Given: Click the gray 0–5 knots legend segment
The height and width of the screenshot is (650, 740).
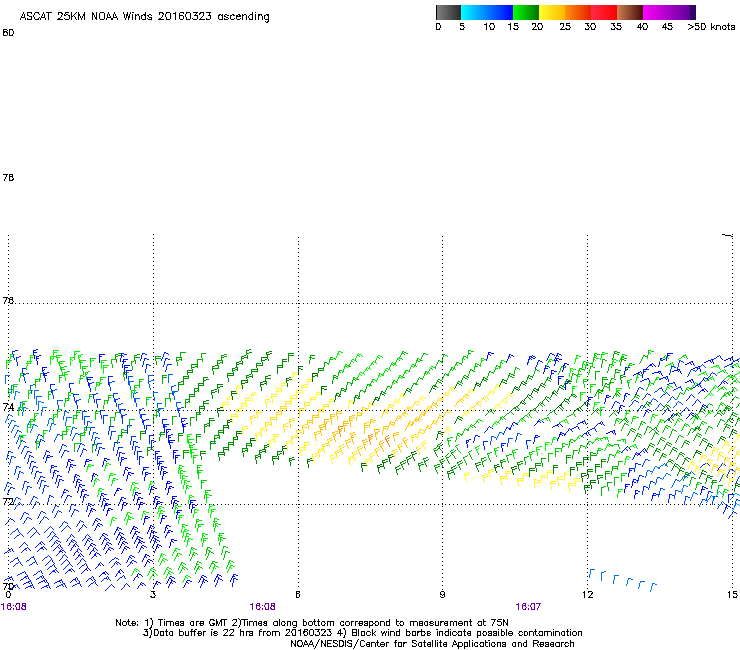Looking at the screenshot, I should click(x=448, y=12).
